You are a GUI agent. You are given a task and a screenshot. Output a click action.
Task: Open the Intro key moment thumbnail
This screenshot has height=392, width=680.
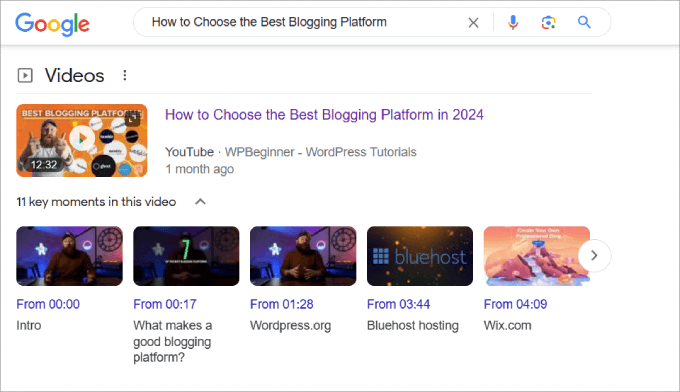point(69,256)
